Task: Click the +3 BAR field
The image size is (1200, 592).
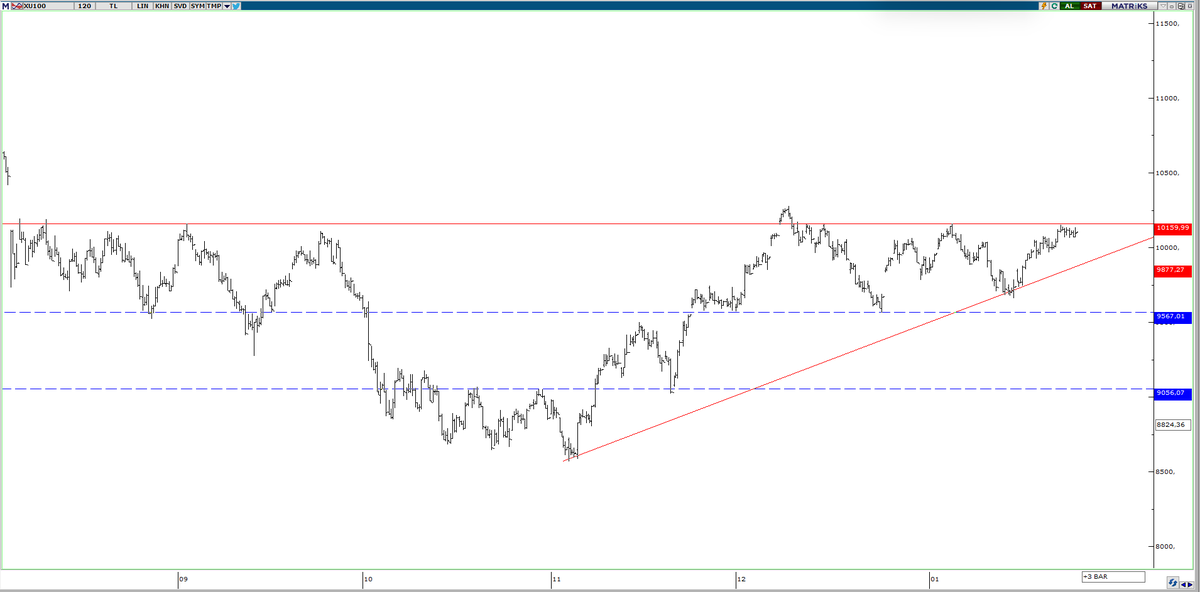Action: pyautogui.click(x=1113, y=577)
